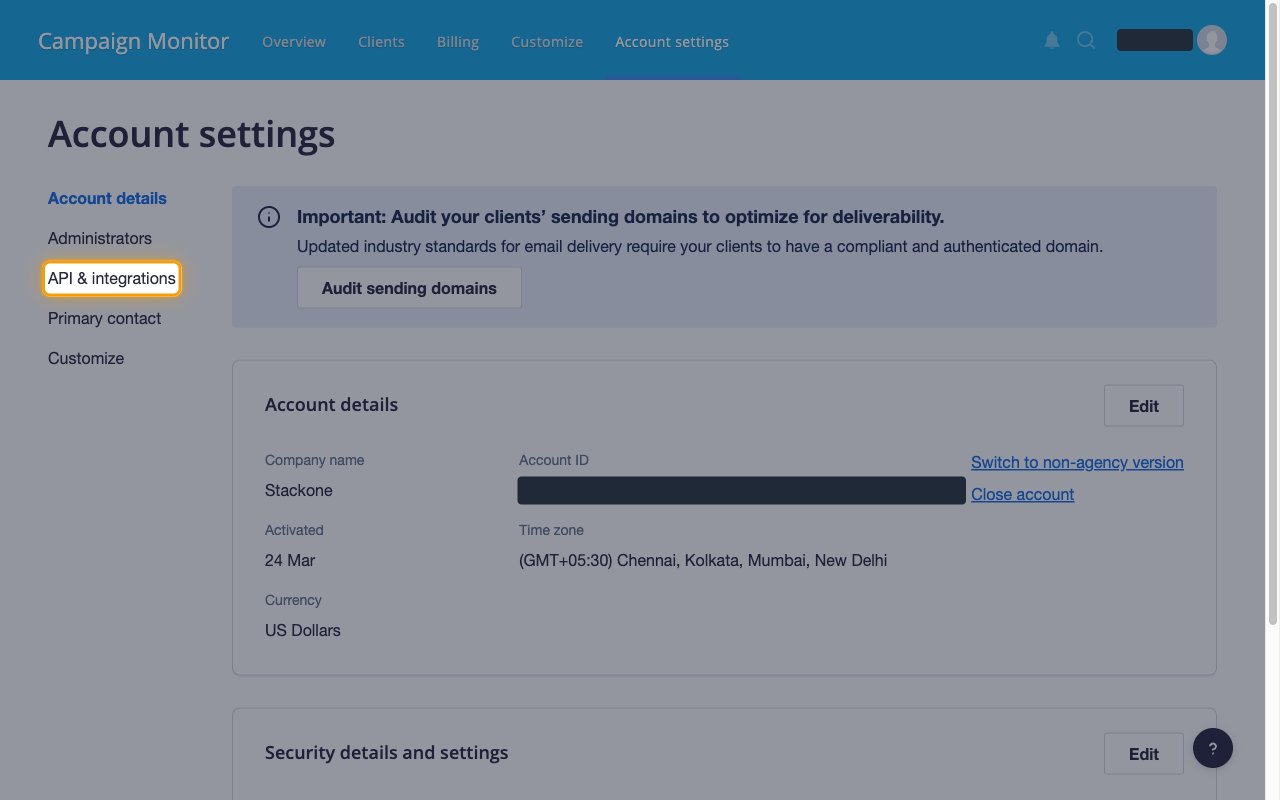The image size is (1280, 800).
Task: Edit the Account details section
Action: point(1143,406)
